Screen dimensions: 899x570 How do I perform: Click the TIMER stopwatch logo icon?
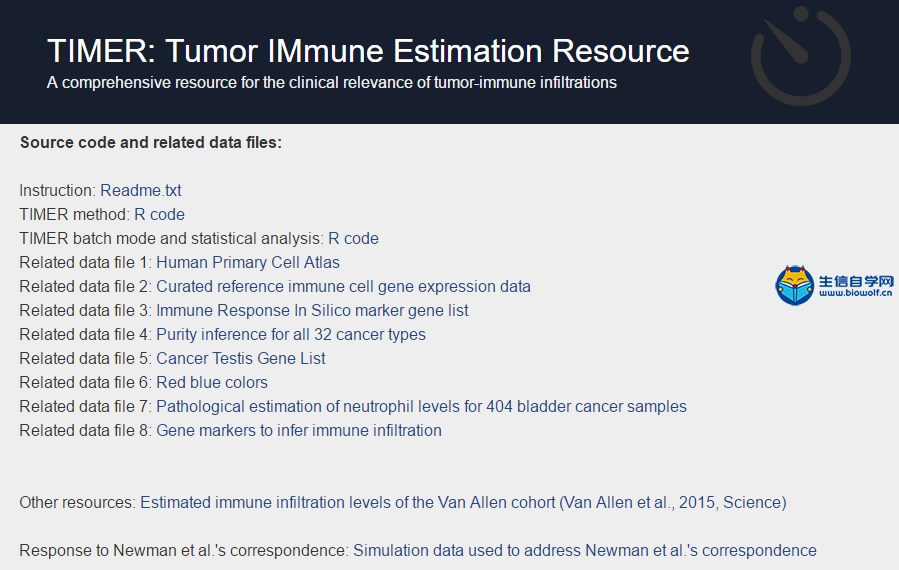800,56
